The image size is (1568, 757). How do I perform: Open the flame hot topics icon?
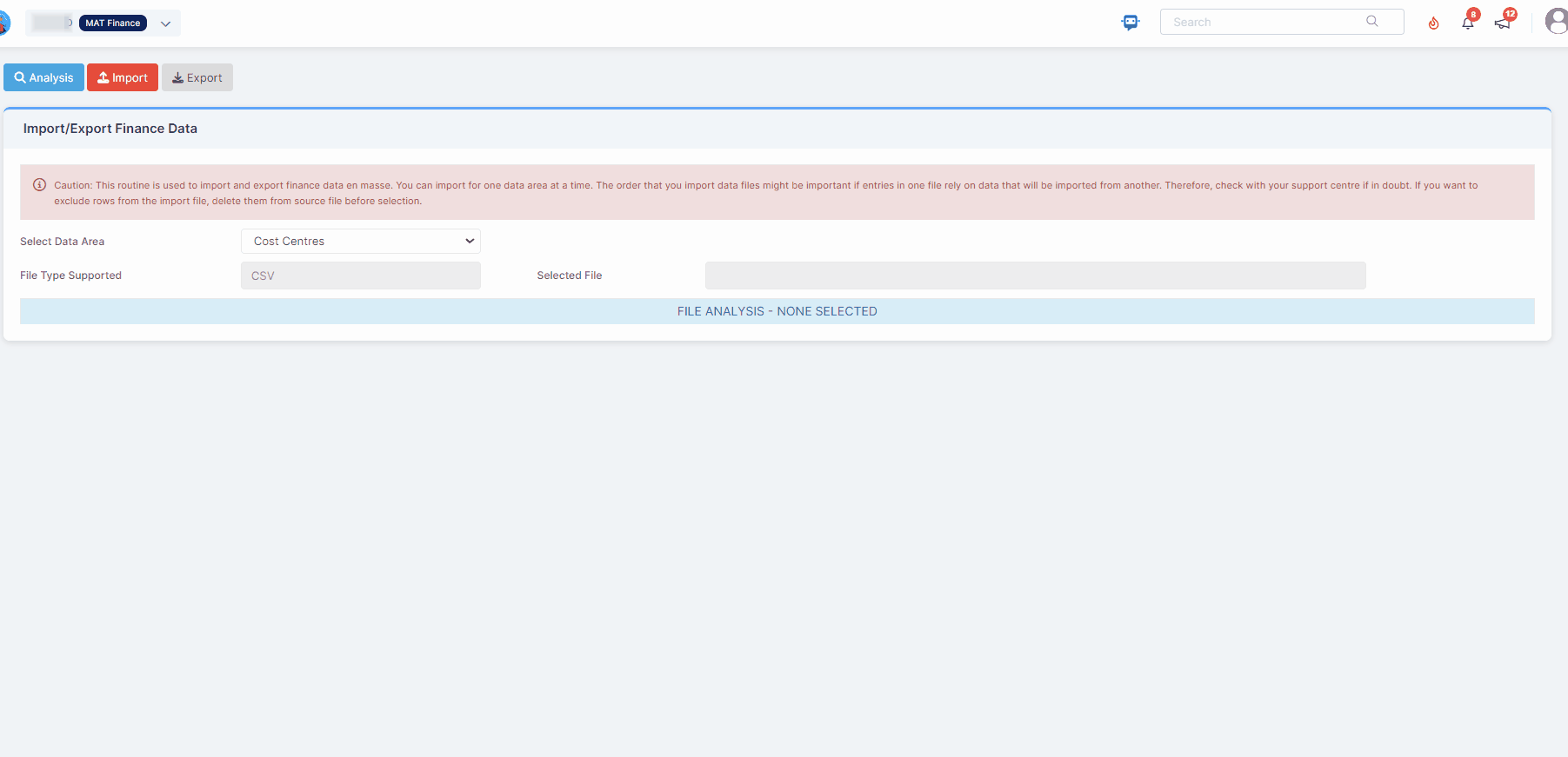(1433, 23)
